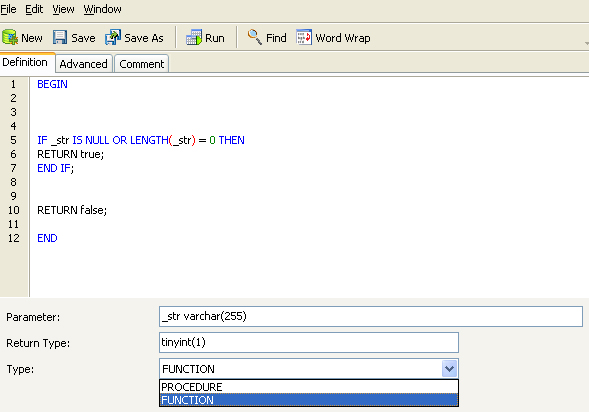This screenshot has height=412, width=589.
Task: Open the View menu
Action: coord(63,9)
